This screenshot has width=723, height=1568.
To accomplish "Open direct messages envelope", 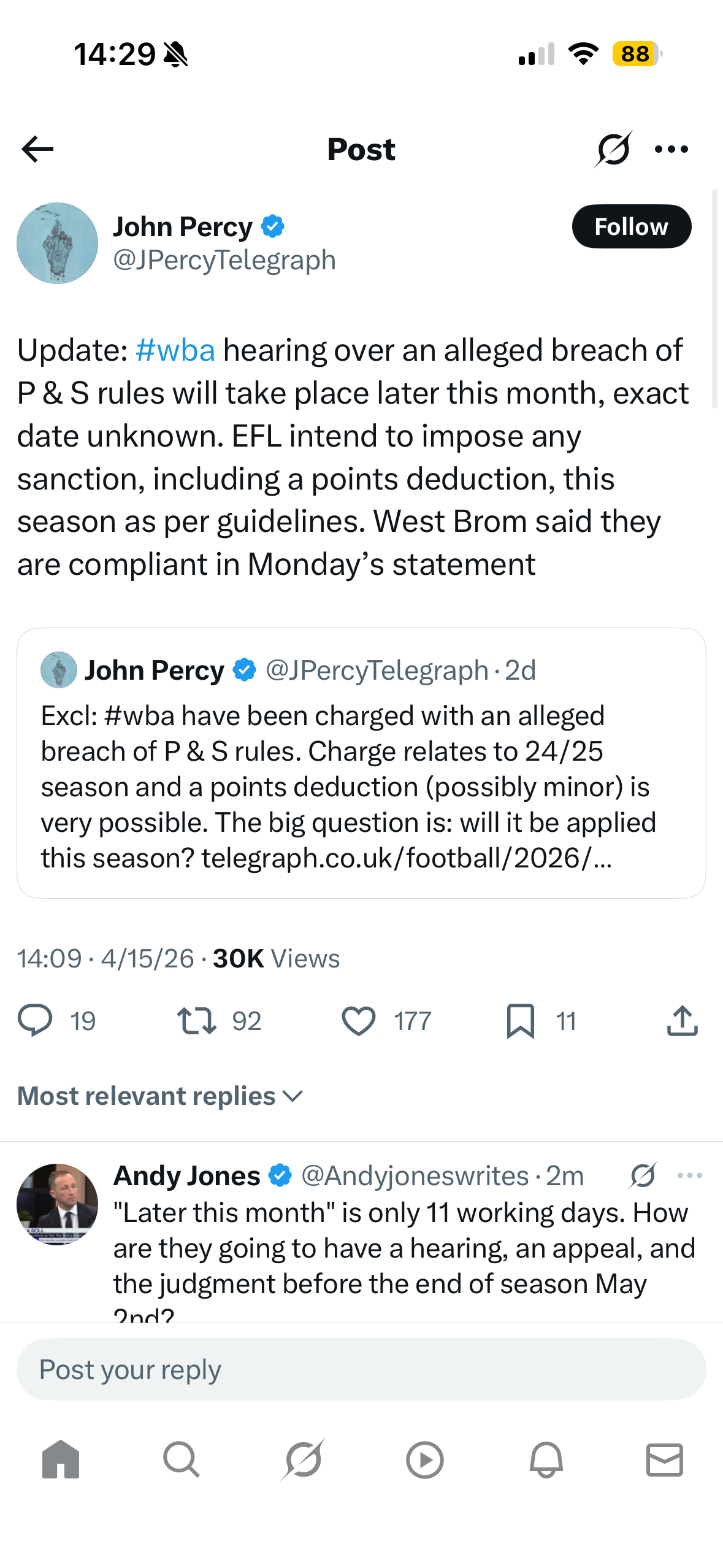I will [665, 1459].
